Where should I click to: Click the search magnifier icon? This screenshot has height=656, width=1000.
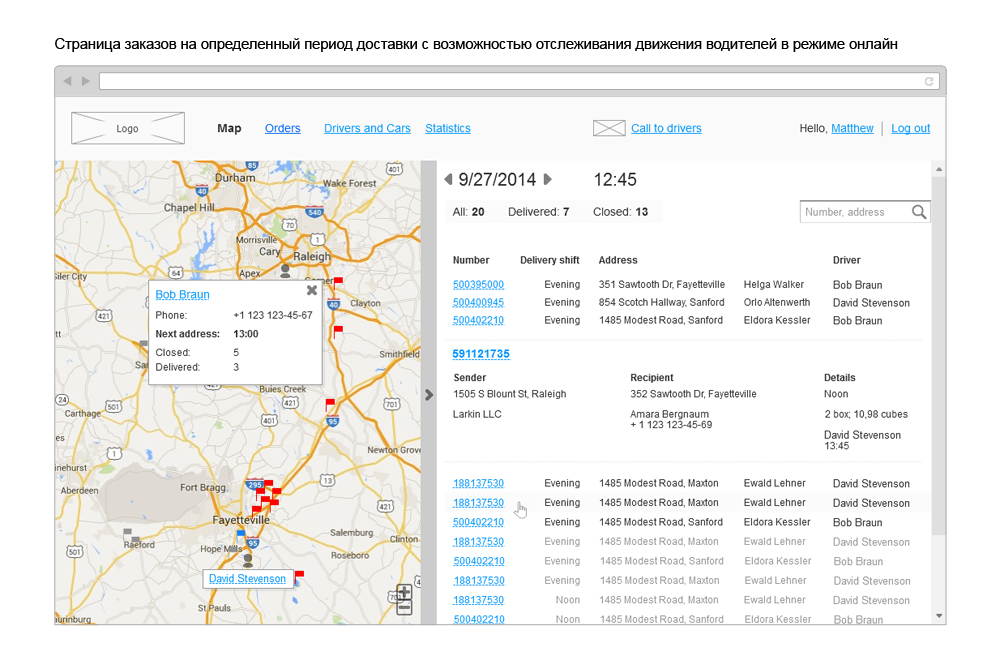pos(919,212)
